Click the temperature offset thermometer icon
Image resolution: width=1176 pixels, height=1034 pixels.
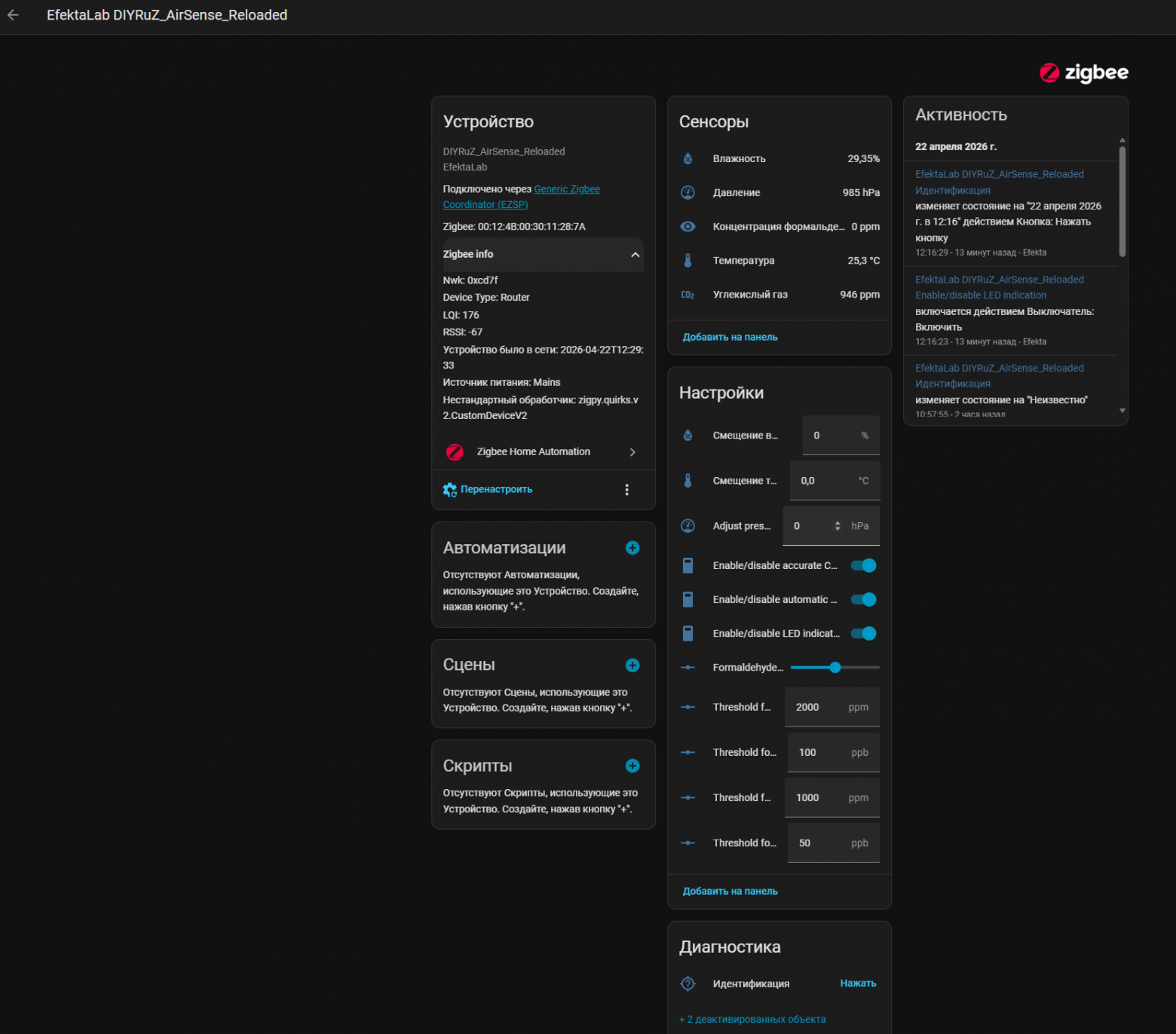tap(688, 481)
